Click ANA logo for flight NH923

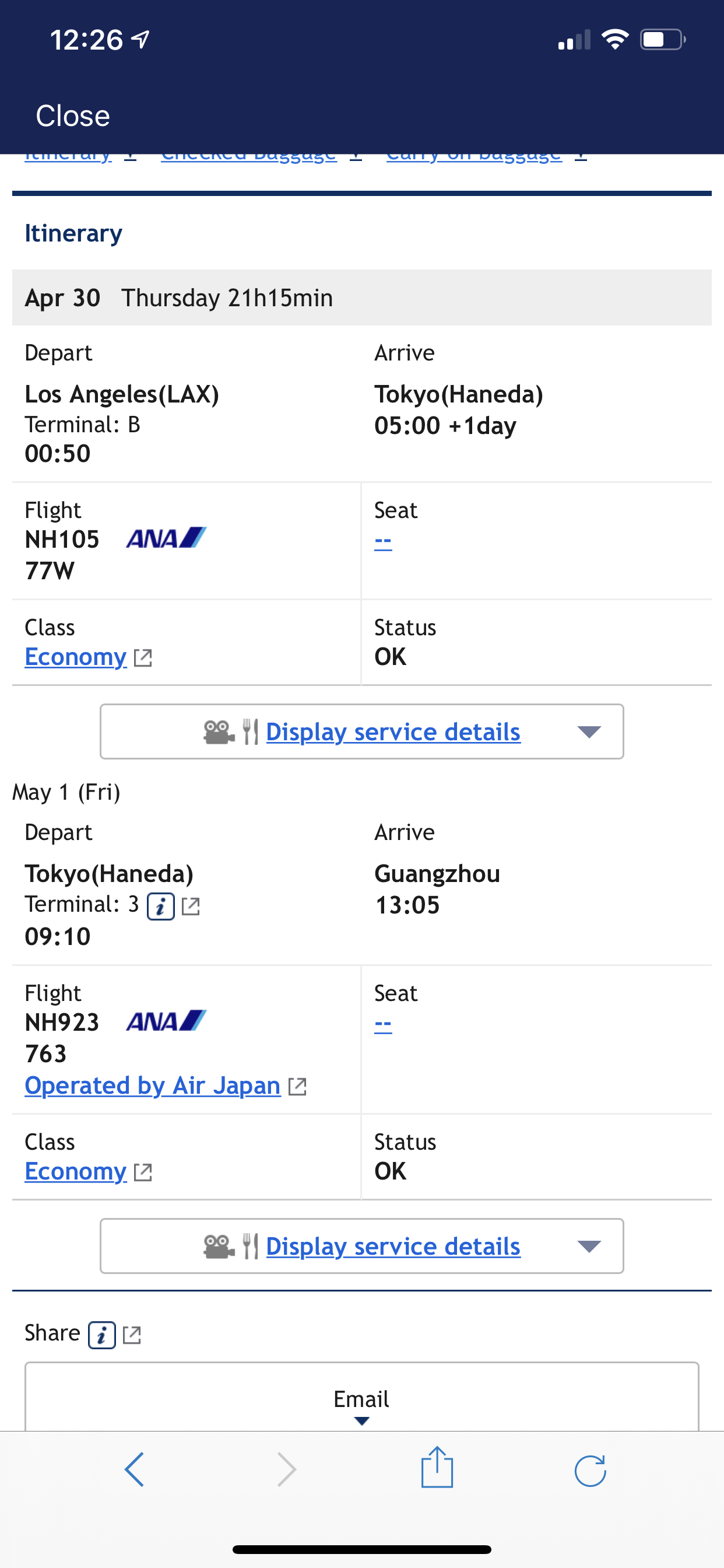pos(166,1021)
